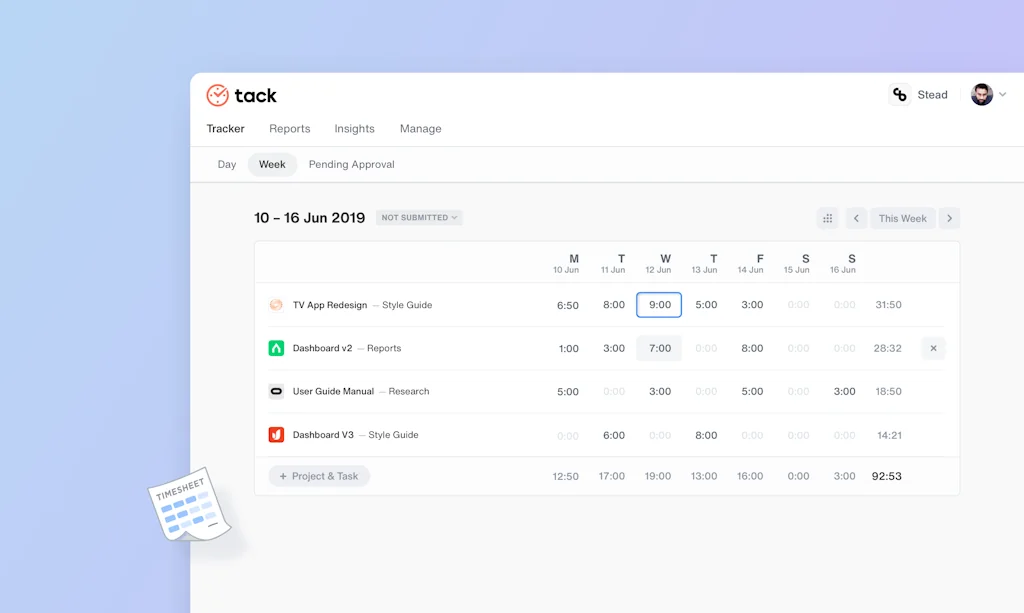Click the Sunday 16 Jun column header
1024x613 pixels.
pyautogui.click(x=843, y=263)
